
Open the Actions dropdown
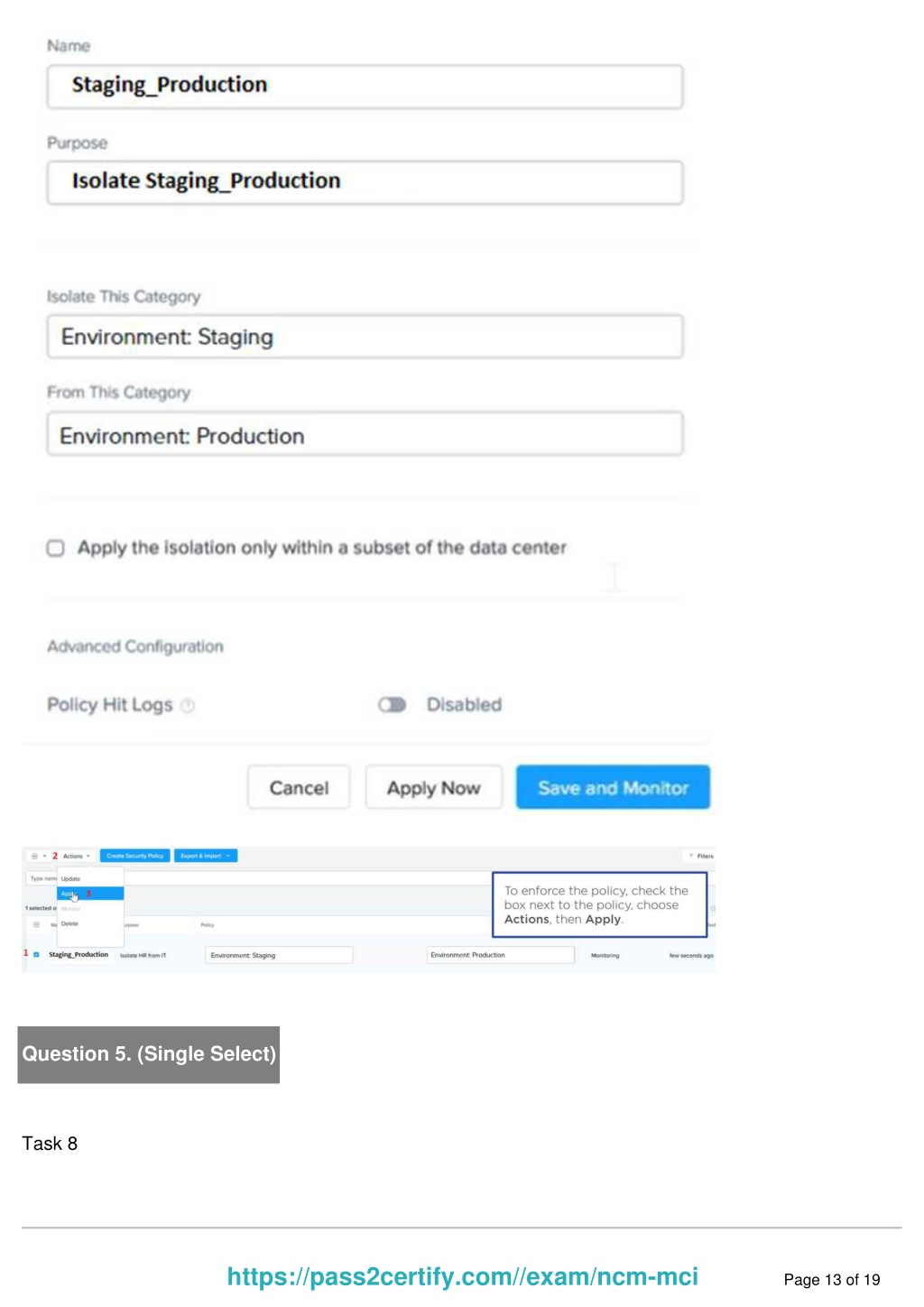76,856
